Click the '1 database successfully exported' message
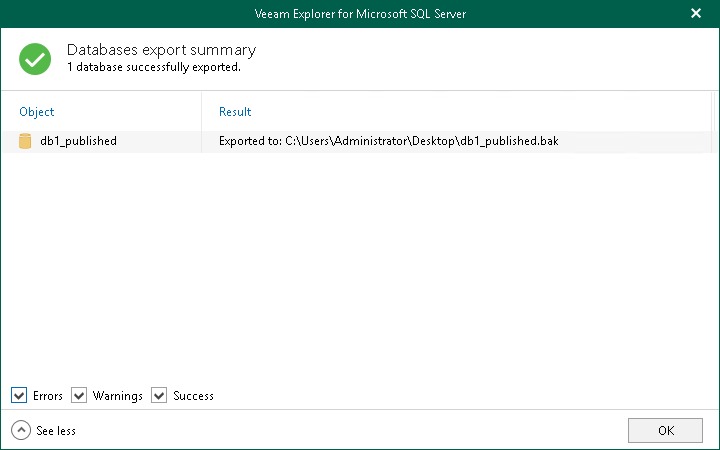The image size is (720, 450). 153,68
